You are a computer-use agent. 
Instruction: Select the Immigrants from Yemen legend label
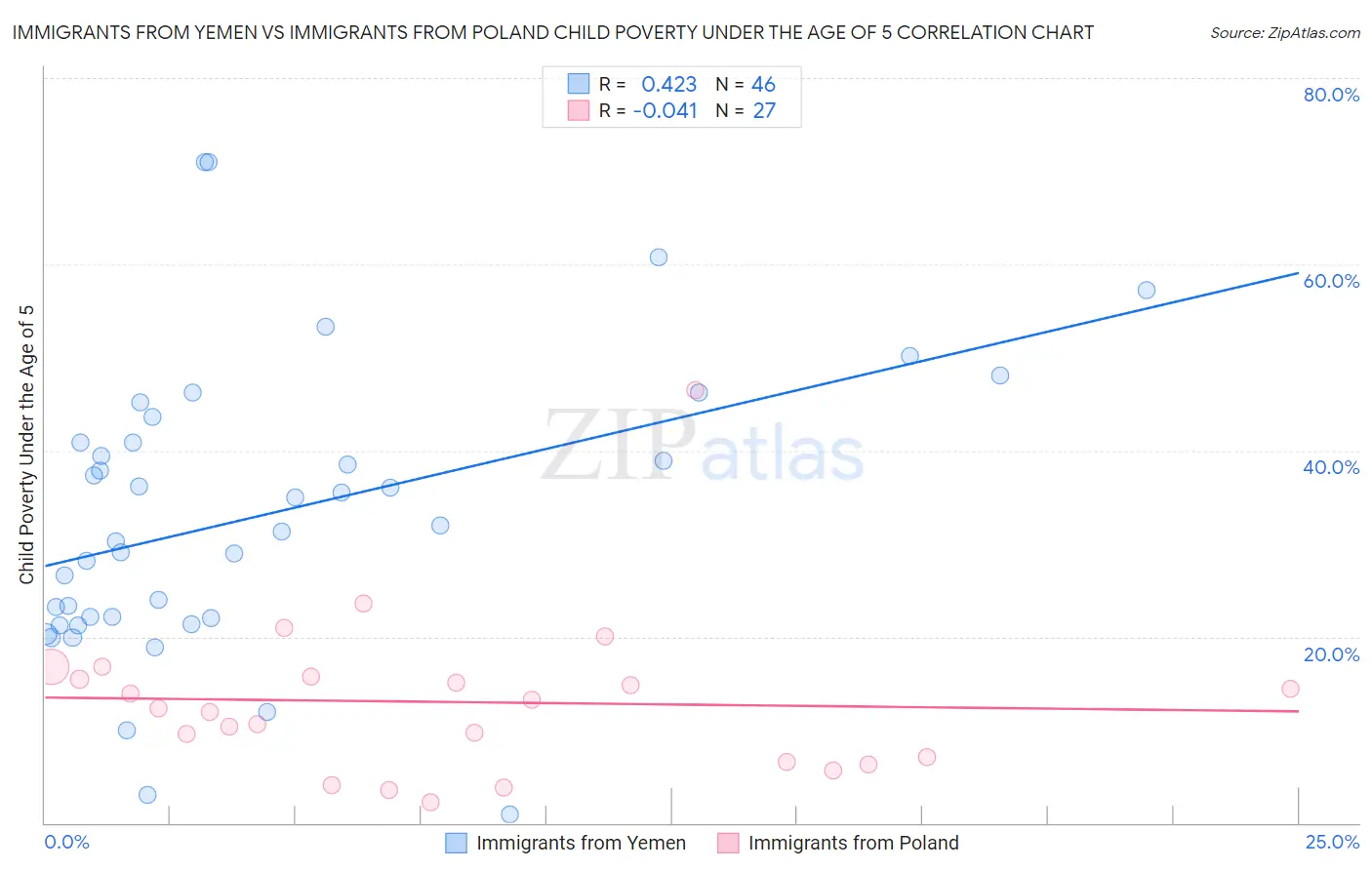pos(581,843)
